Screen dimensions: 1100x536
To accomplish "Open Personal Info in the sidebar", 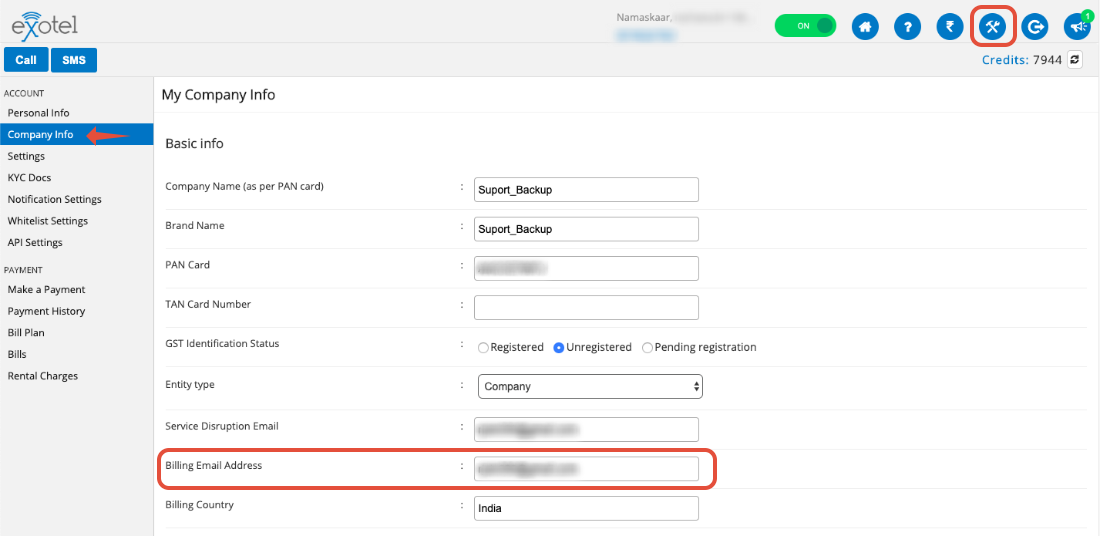I will [39, 113].
